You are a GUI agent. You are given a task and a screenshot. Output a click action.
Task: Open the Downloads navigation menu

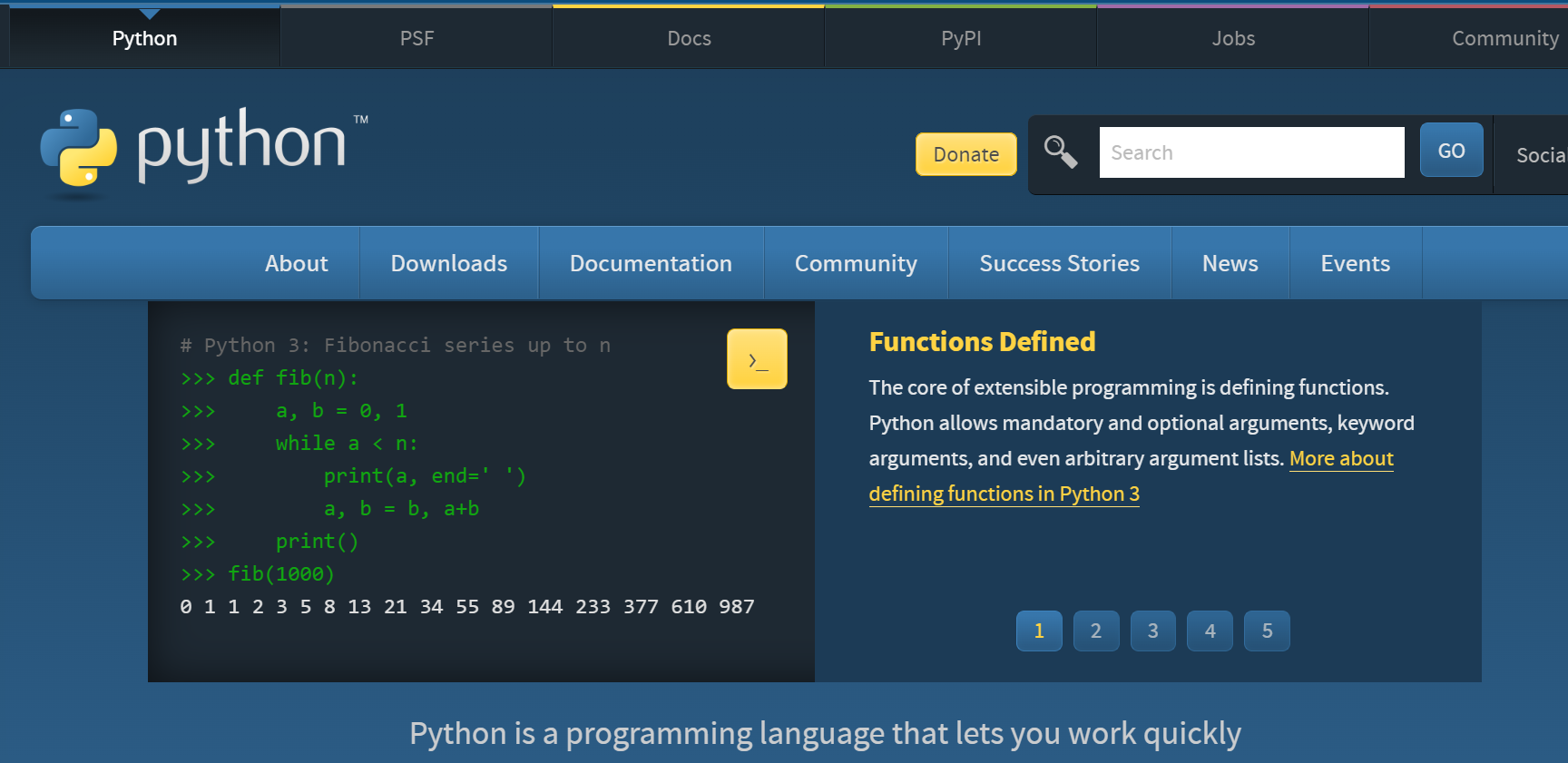(448, 263)
